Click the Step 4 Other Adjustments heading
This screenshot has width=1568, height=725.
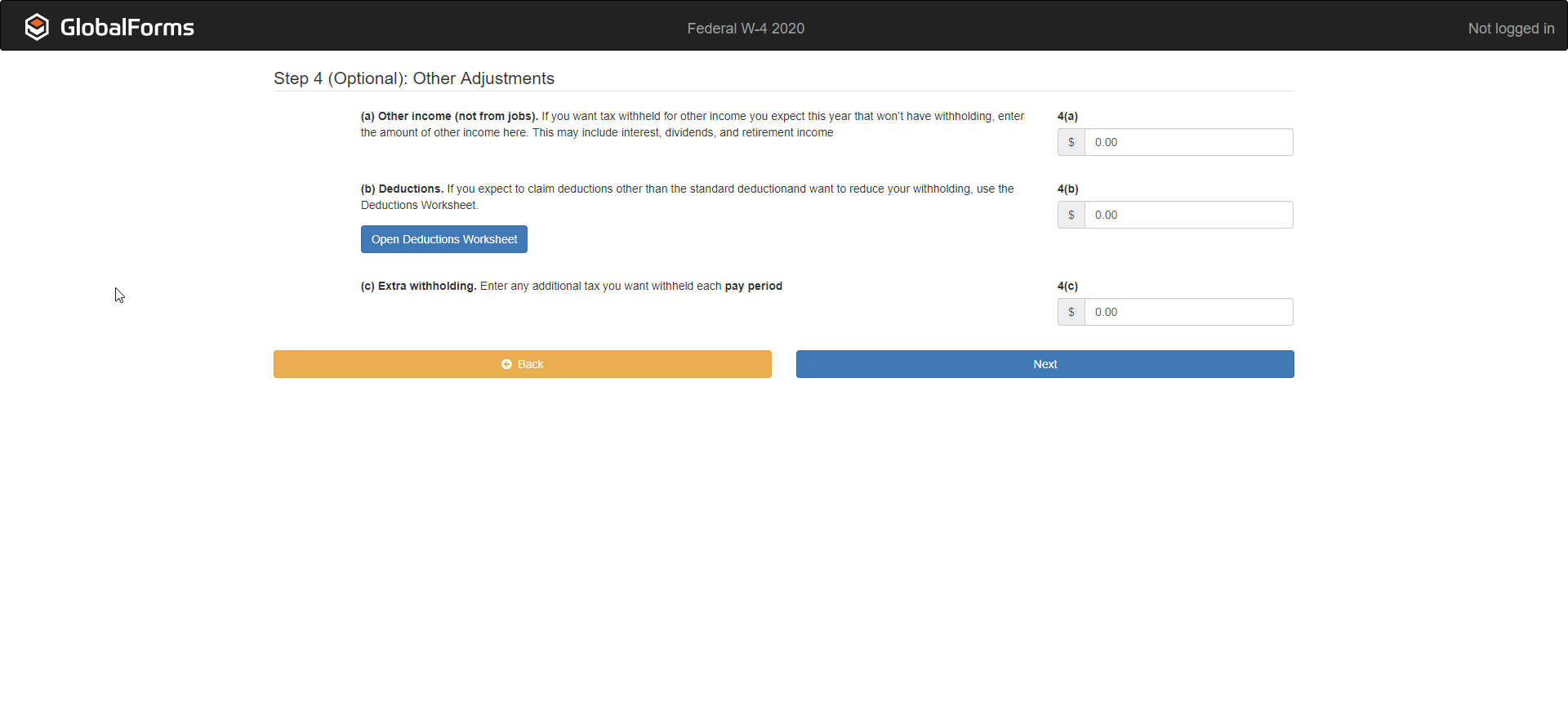coord(413,78)
